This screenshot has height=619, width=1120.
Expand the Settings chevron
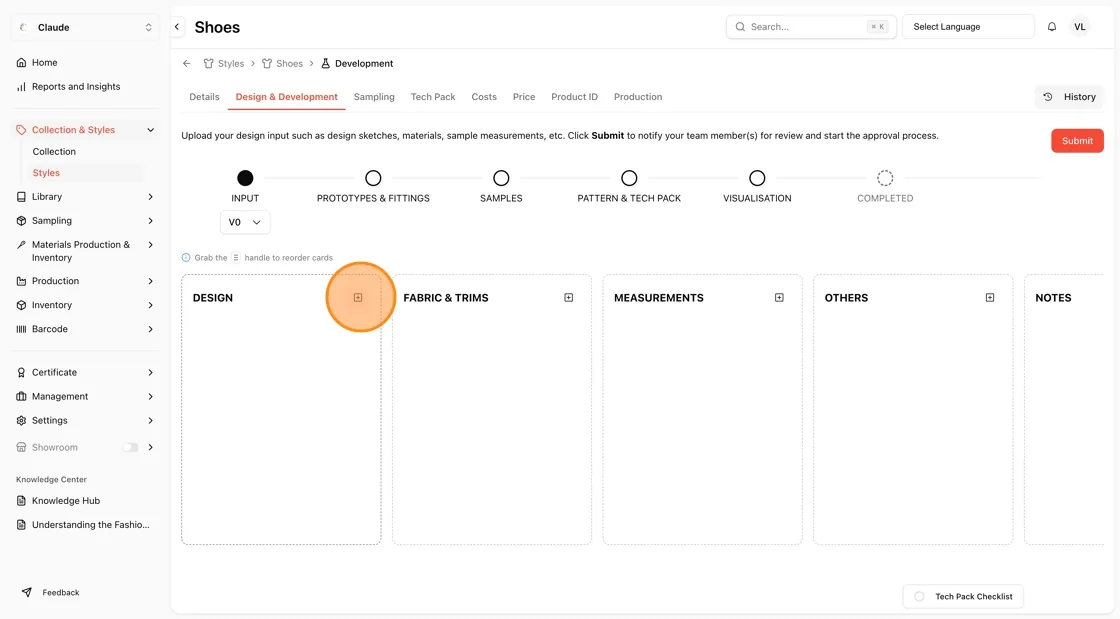(x=151, y=421)
